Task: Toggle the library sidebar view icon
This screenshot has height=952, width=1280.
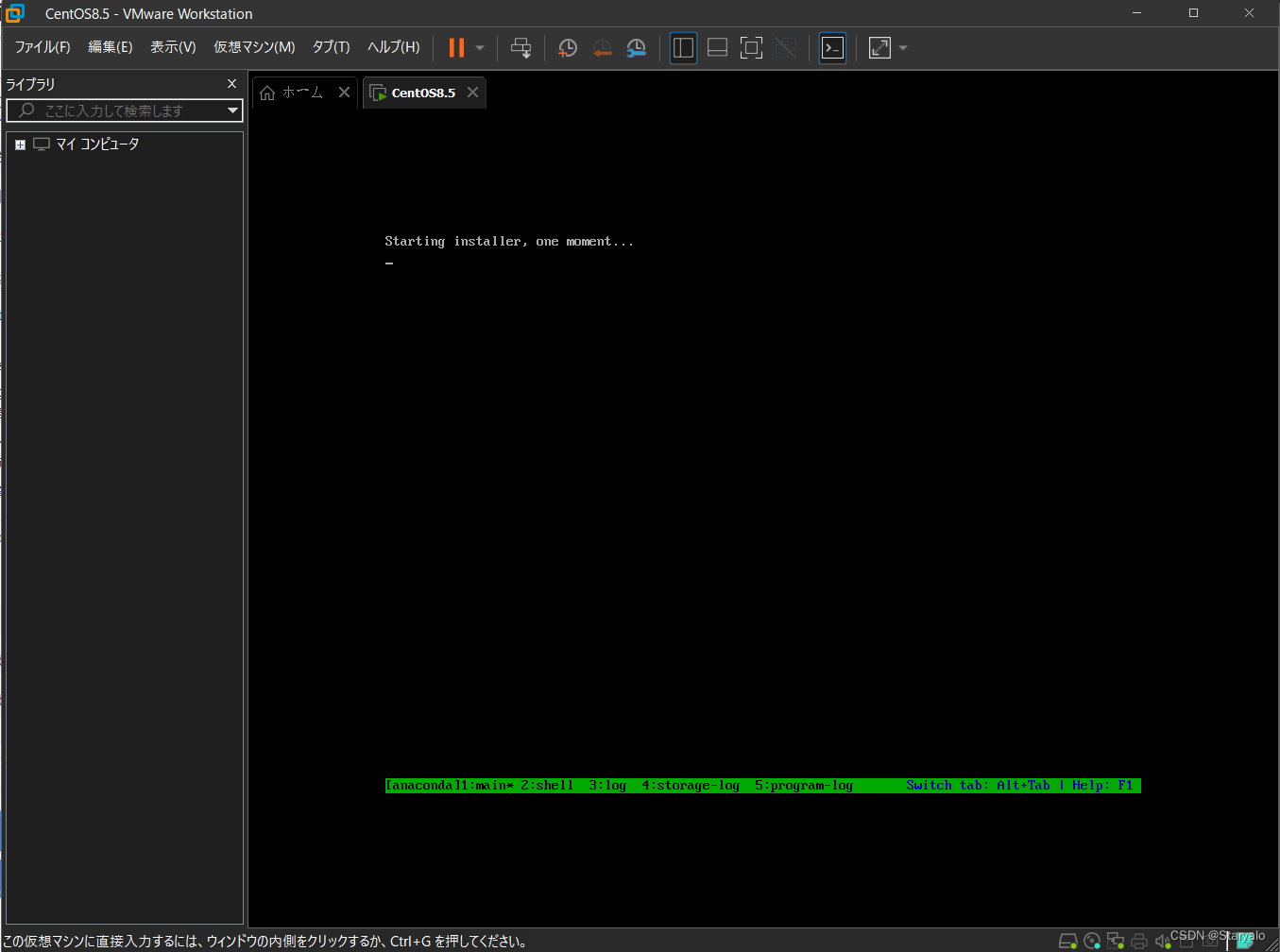Action: 683,47
